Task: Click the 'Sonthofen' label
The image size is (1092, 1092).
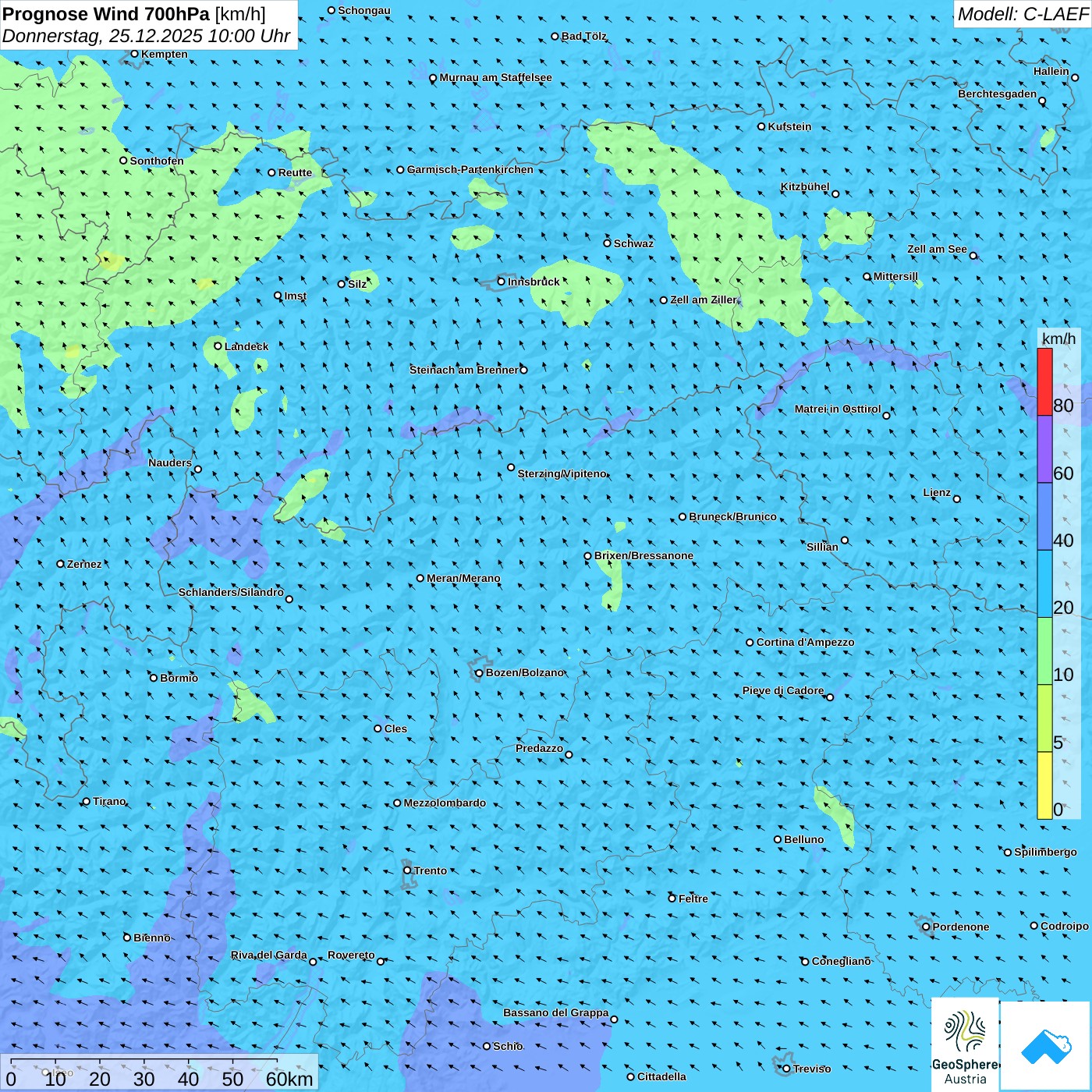Action: [x=157, y=161]
